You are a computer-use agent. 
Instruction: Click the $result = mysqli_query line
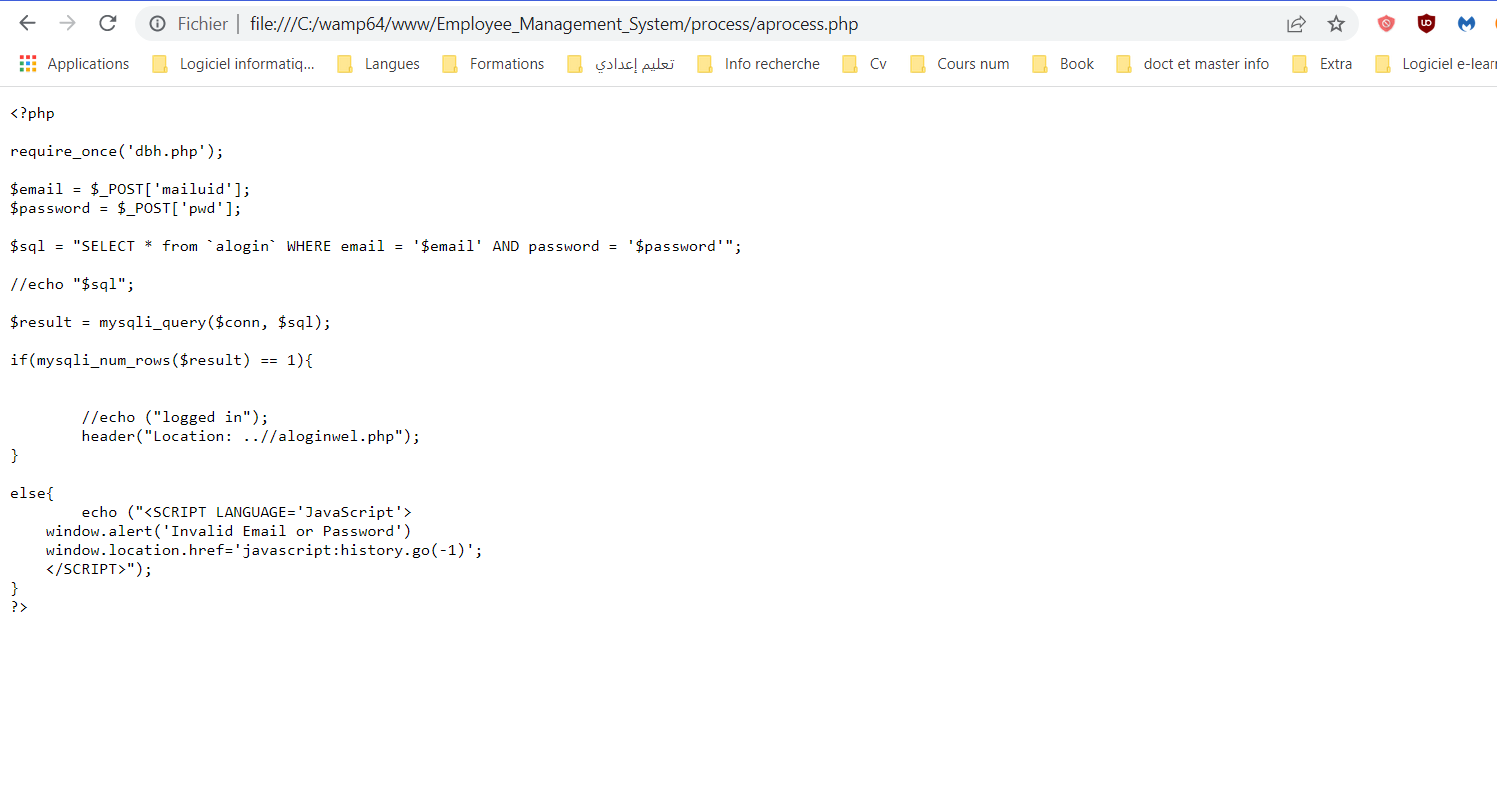[170, 322]
